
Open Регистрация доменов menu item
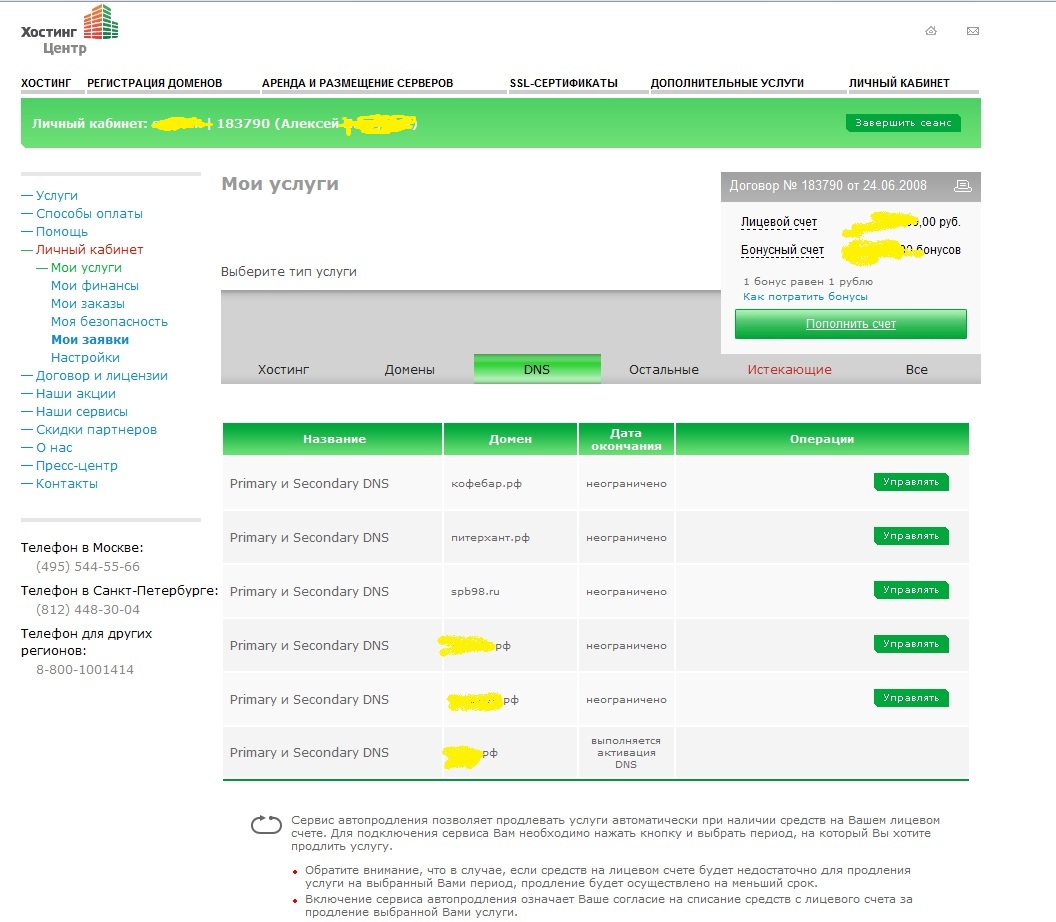point(155,83)
